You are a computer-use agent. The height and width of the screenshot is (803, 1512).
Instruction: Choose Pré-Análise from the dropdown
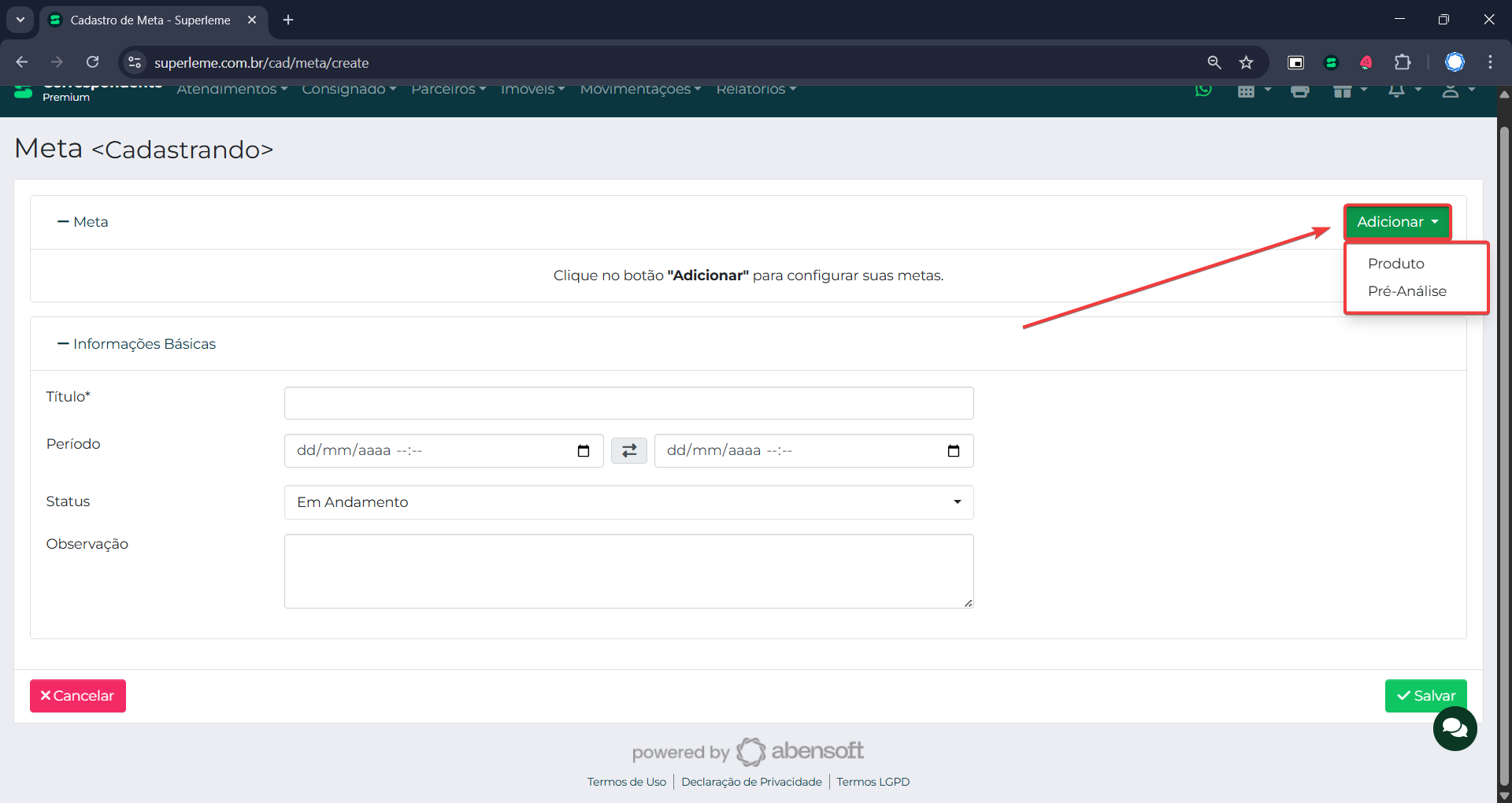(x=1406, y=291)
